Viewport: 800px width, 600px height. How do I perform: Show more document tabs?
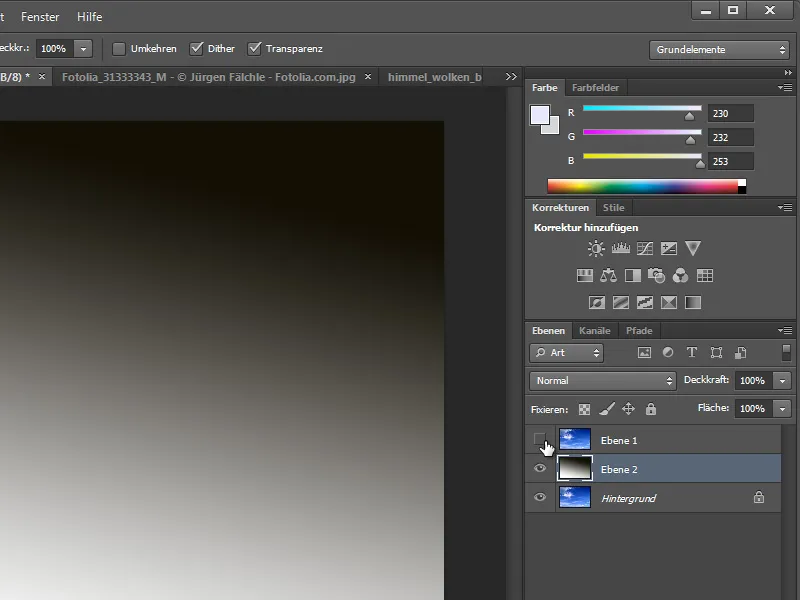(511, 77)
